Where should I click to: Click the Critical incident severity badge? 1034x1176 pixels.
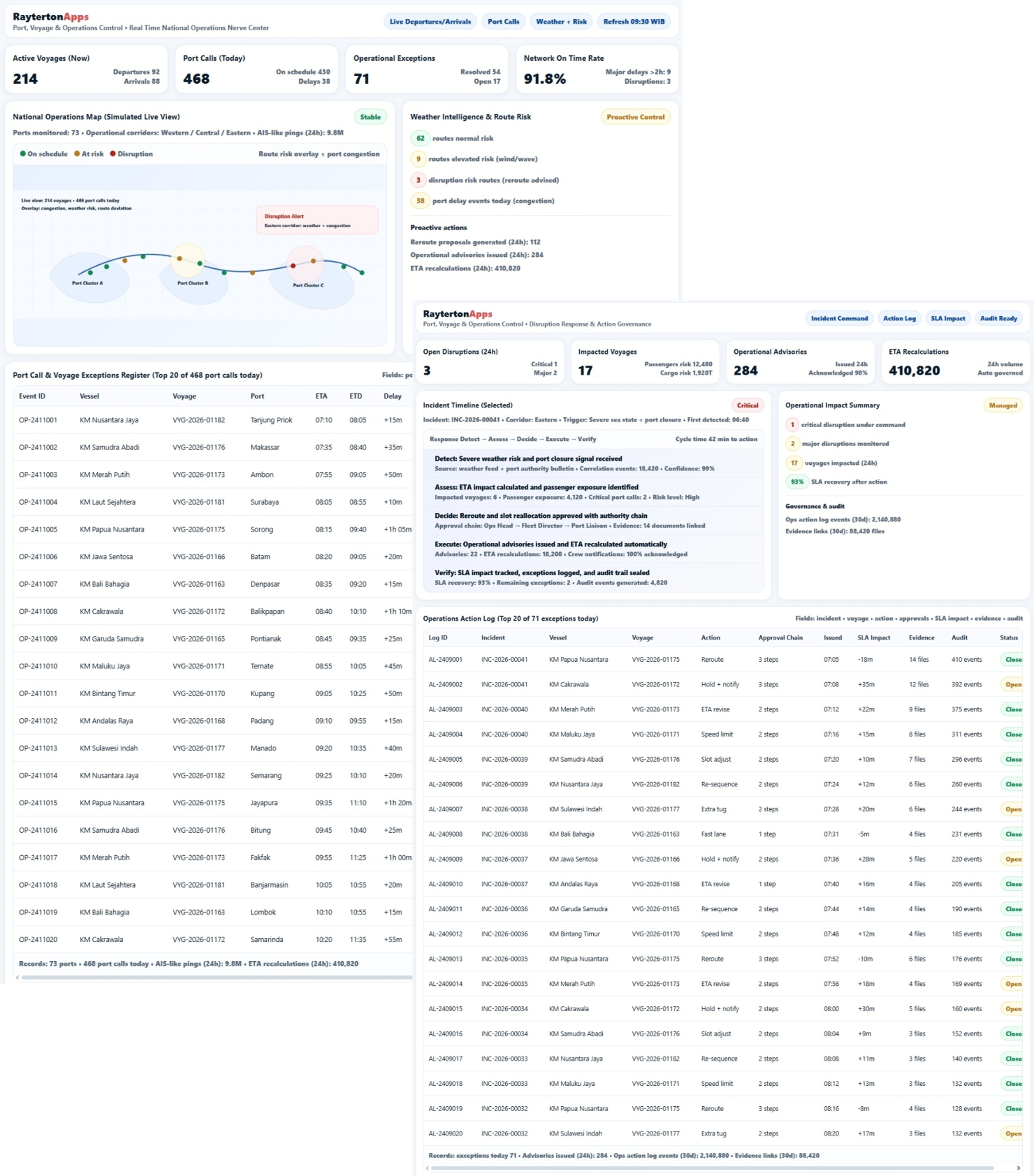[747, 405]
